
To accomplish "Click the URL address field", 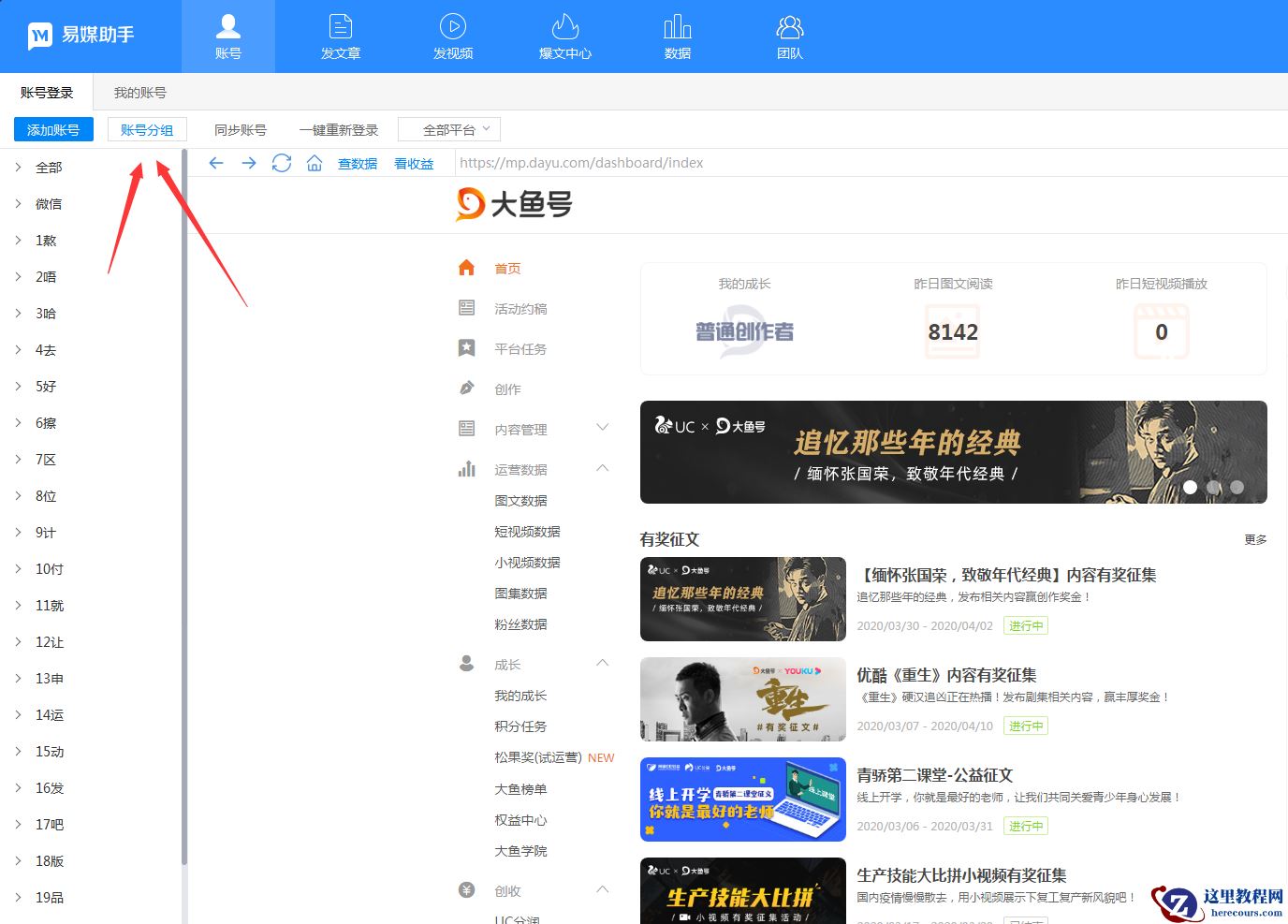I will tap(871, 163).
